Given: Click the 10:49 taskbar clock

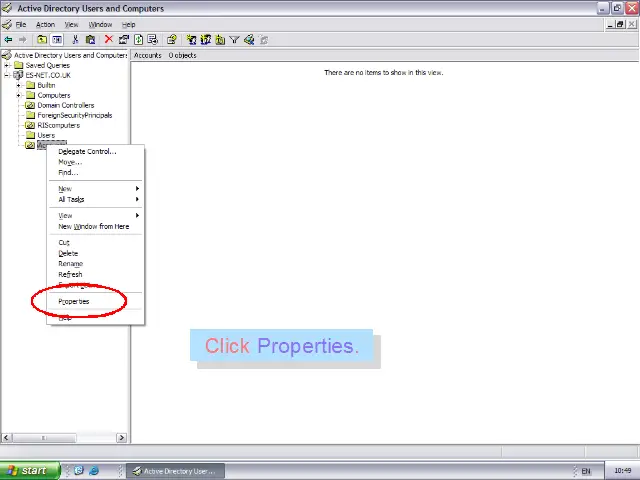Looking at the screenshot, I should [x=622, y=471].
